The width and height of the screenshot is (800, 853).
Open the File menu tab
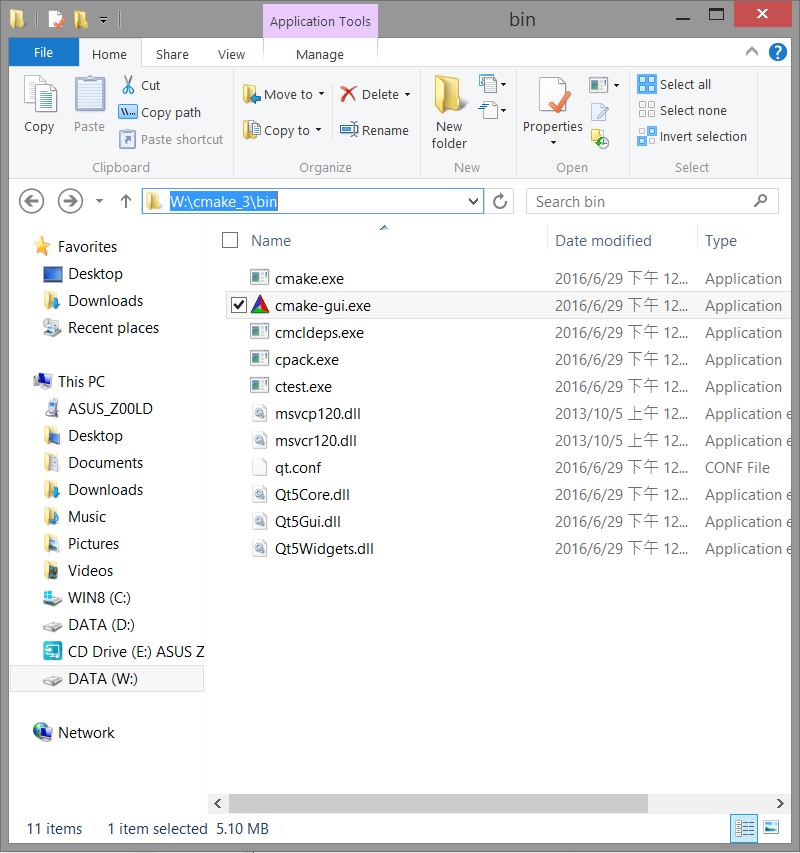click(x=44, y=52)
